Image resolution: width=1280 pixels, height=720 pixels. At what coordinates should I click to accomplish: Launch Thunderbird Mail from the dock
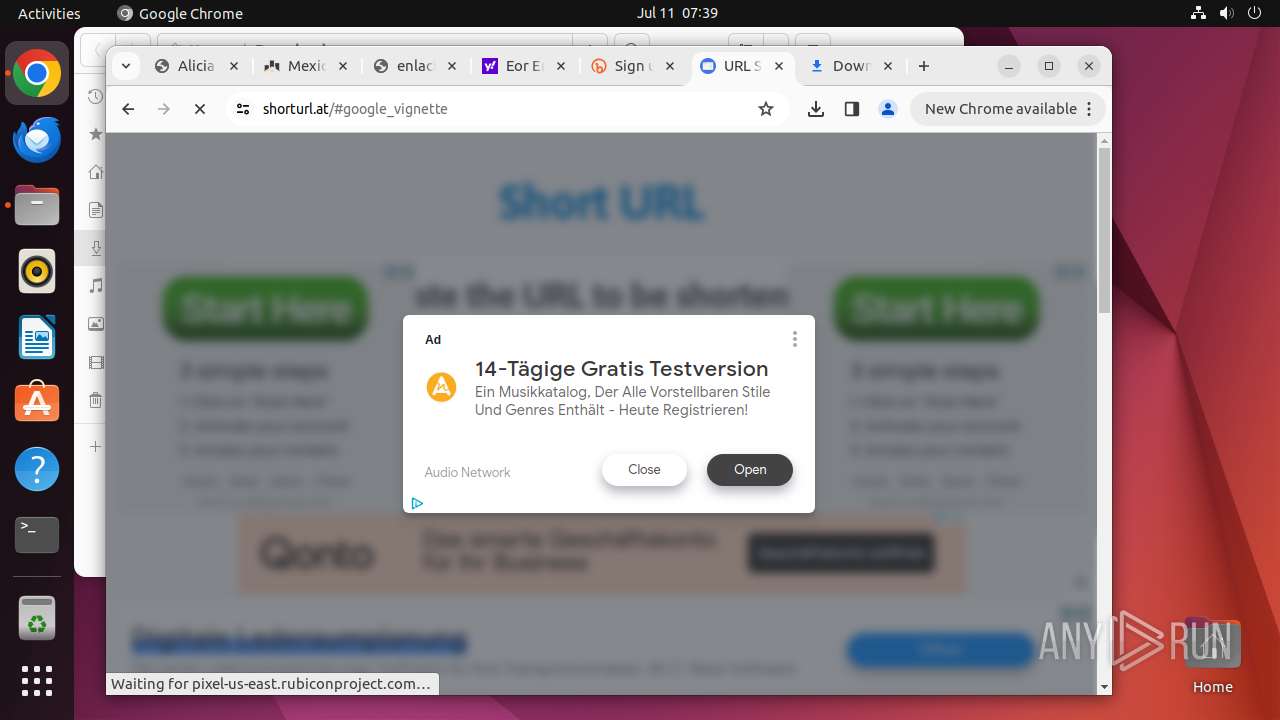click(37, 140)
